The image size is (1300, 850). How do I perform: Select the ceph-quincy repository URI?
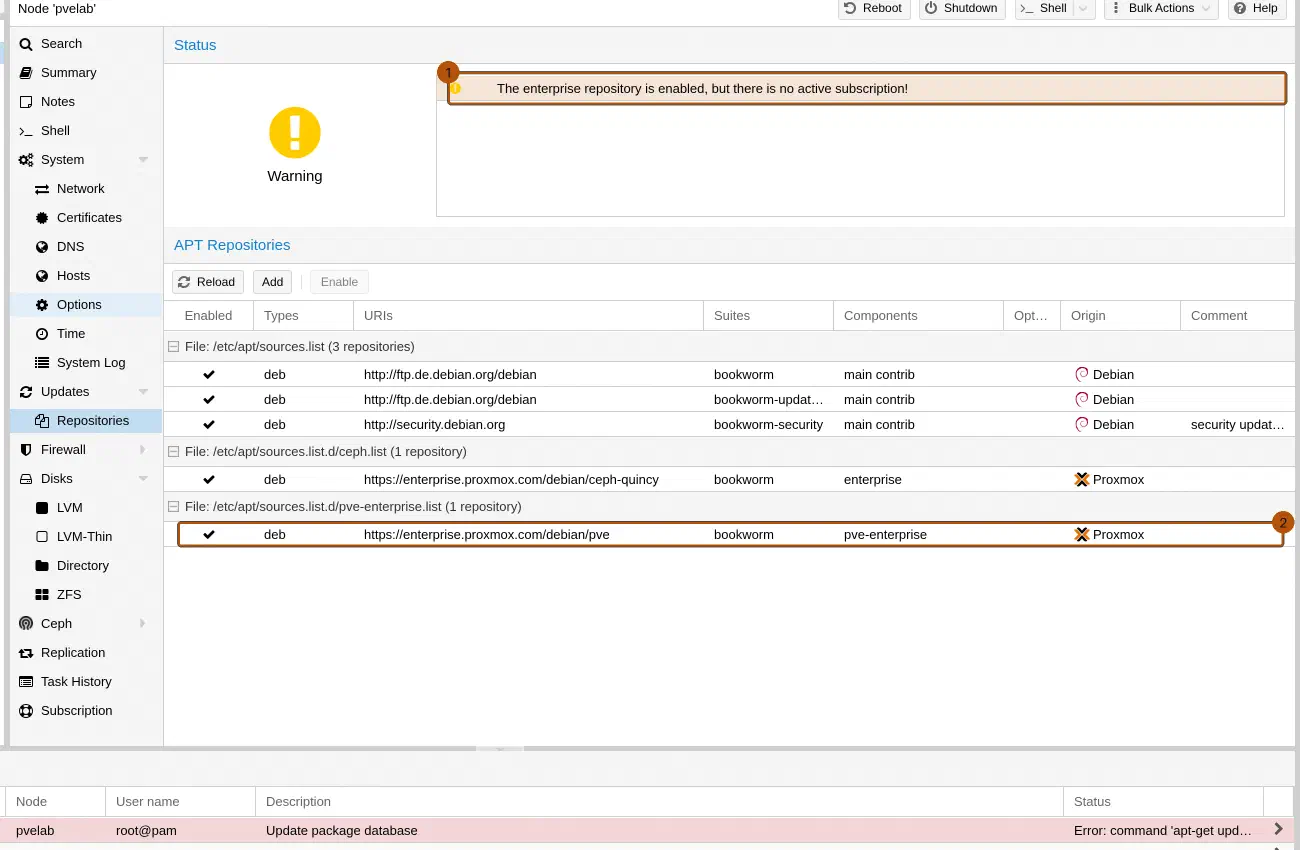point(511,480)
